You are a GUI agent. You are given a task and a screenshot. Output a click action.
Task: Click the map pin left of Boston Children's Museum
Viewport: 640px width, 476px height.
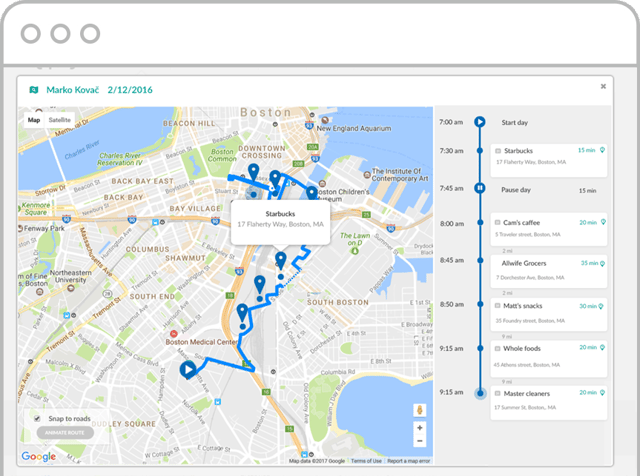[x=311, y=193]
